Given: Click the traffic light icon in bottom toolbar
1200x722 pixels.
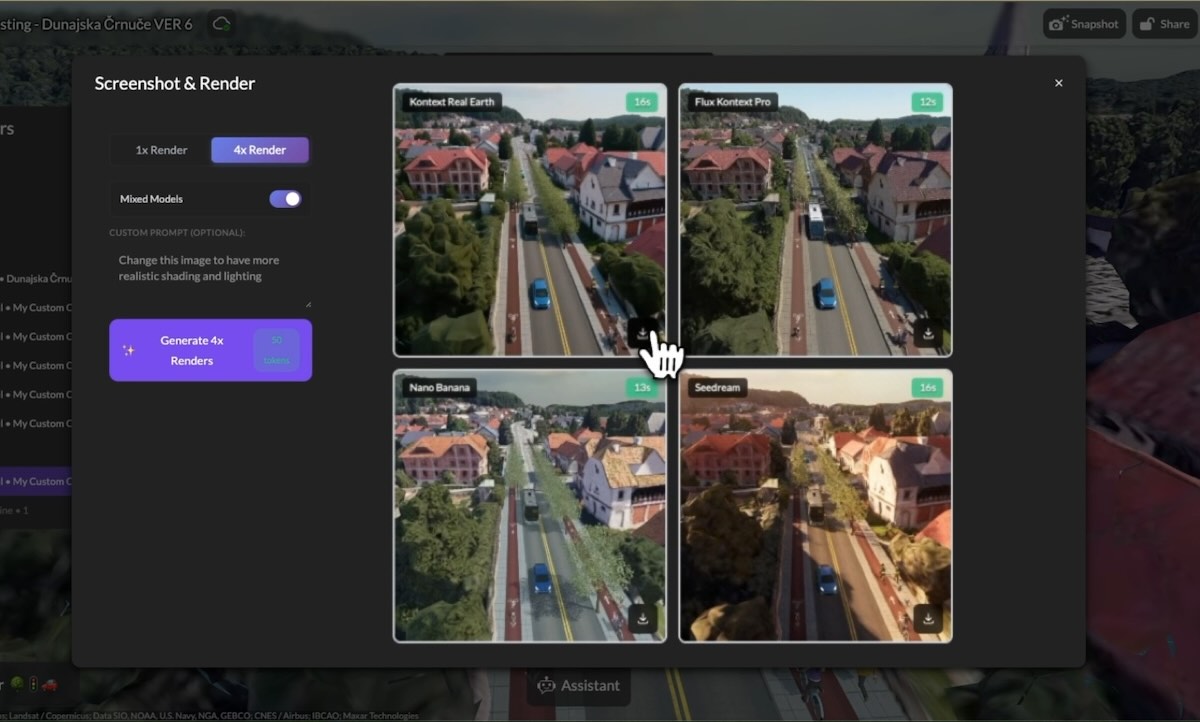Looking at the screenshot, I should [34, 684].
